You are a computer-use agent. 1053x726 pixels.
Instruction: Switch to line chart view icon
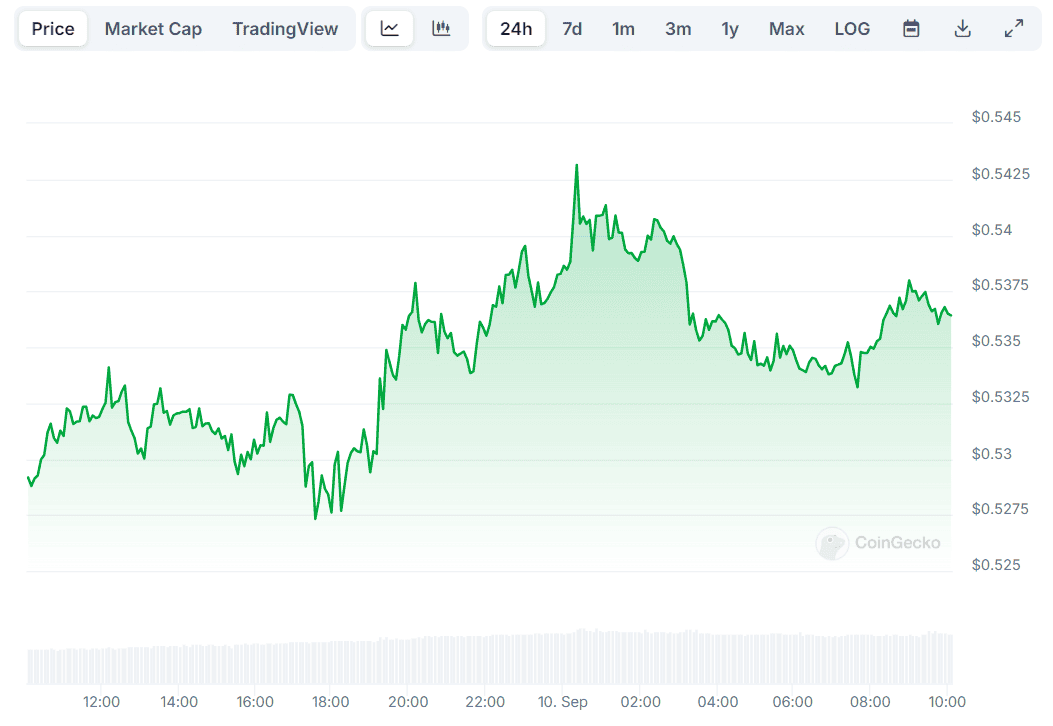(x=390, y=29)
